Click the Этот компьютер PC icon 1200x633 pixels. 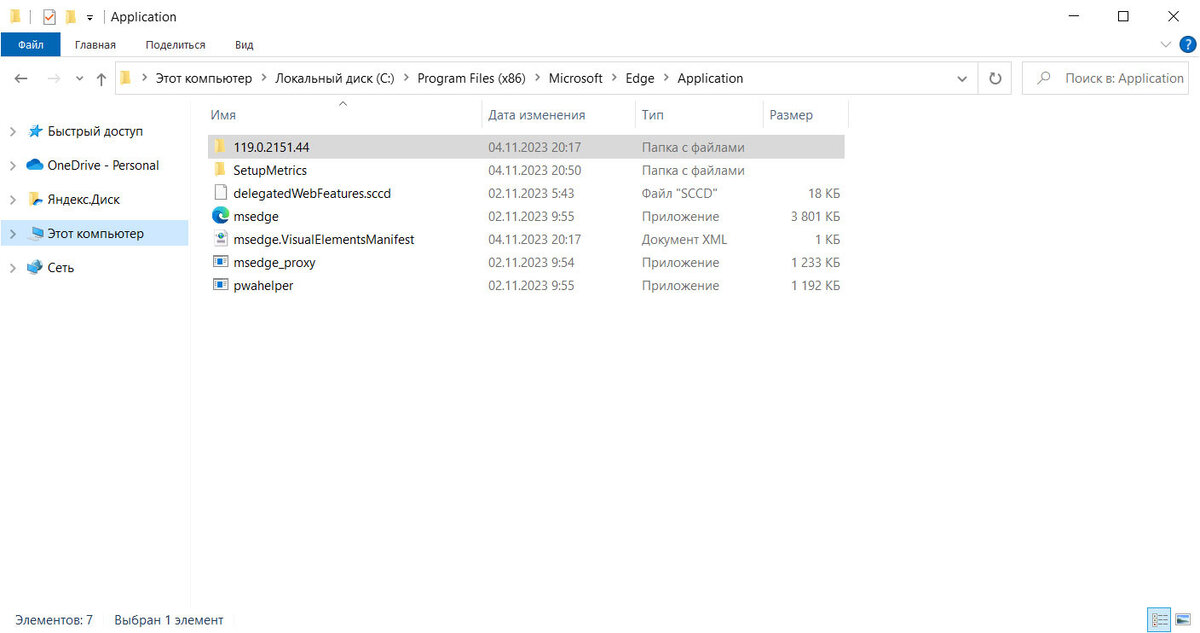[x=35, y=233]
